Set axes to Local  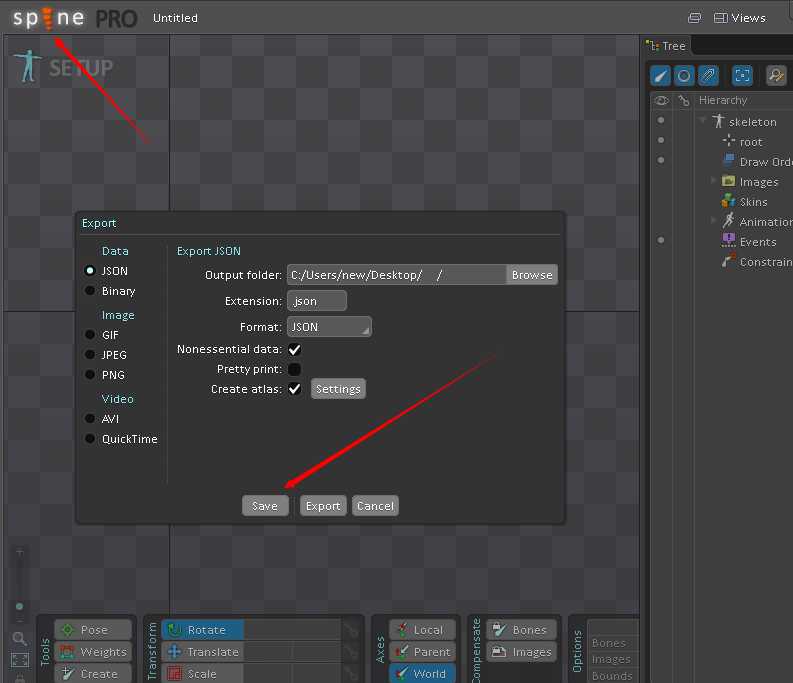point(422,630)
